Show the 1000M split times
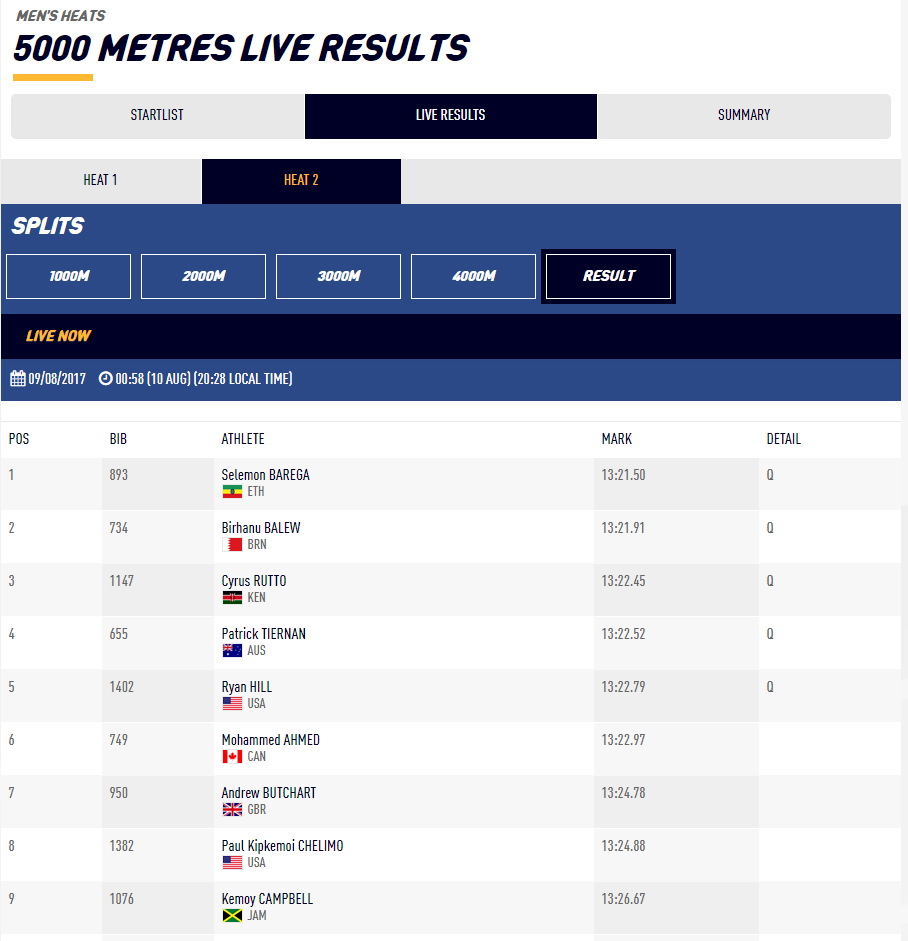Viewport: 908px width, 941px height. [68, 276]
